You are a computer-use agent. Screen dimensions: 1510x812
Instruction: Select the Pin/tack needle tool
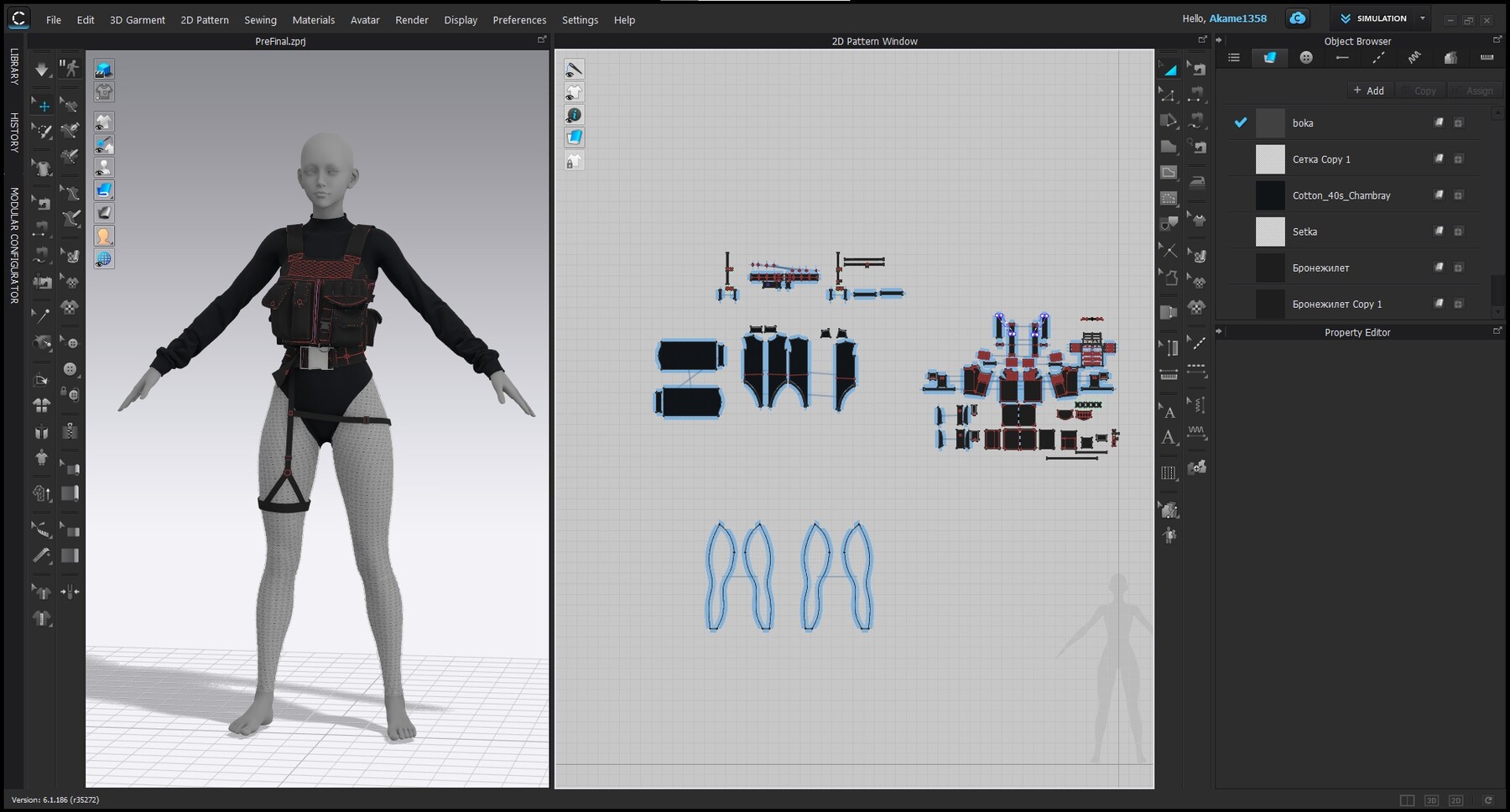(41, 315)
